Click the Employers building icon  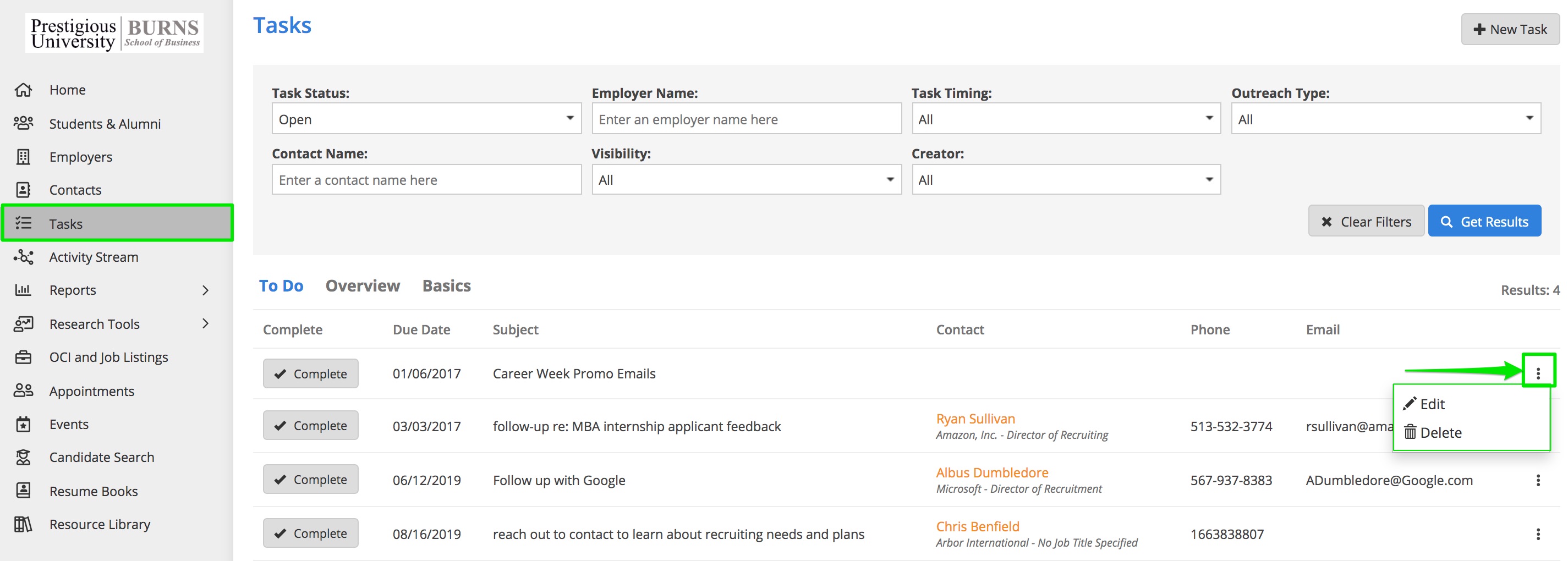23,157
